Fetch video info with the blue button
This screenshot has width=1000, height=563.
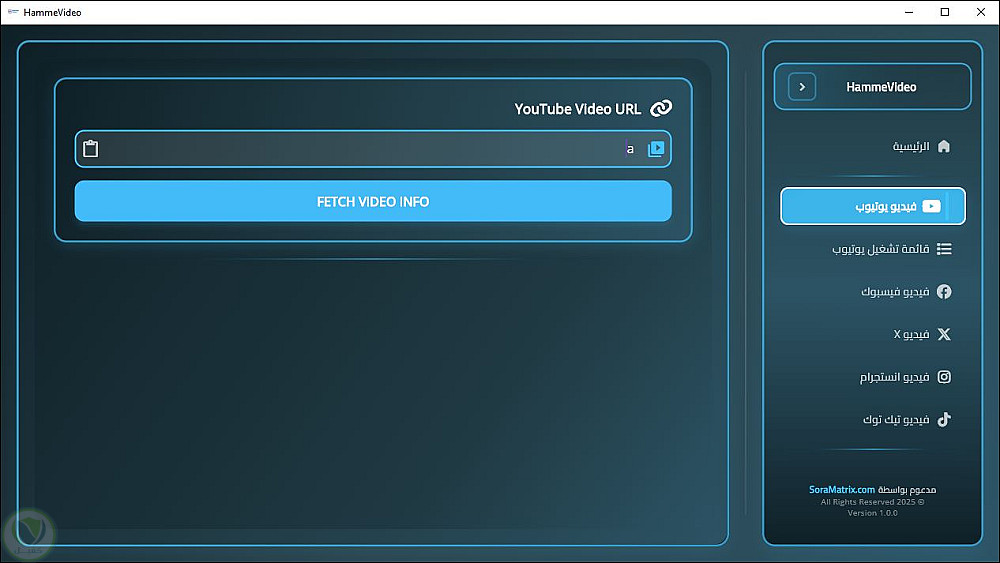373,201
